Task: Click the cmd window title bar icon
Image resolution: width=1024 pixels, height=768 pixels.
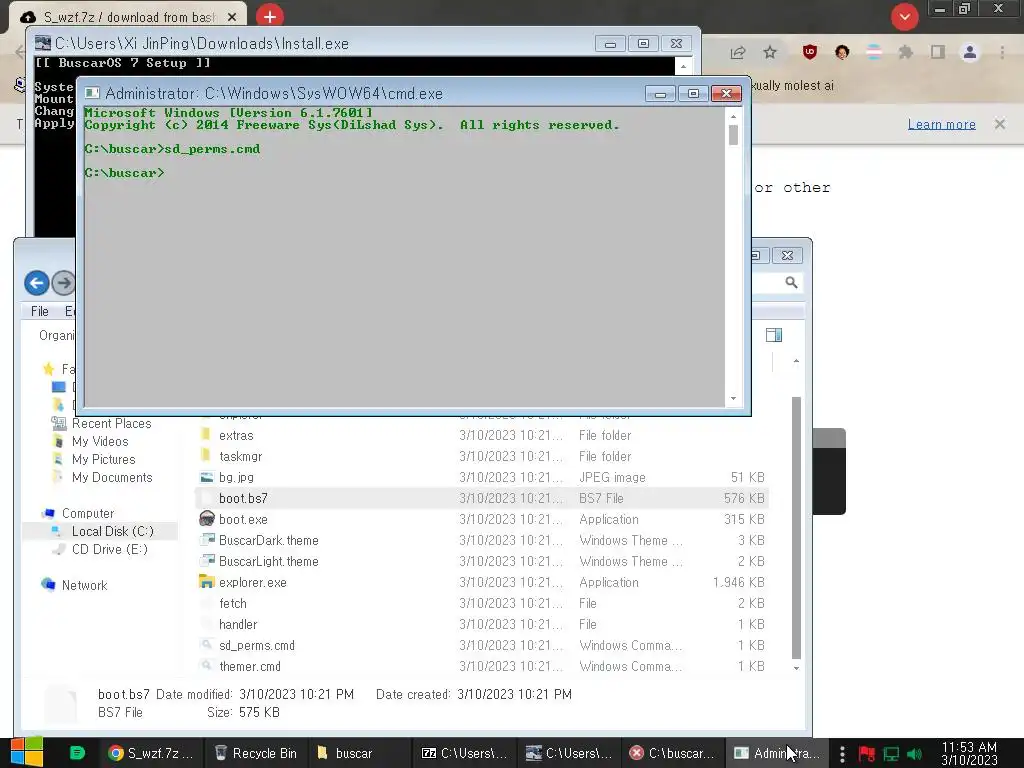Action: click(92, 93)
